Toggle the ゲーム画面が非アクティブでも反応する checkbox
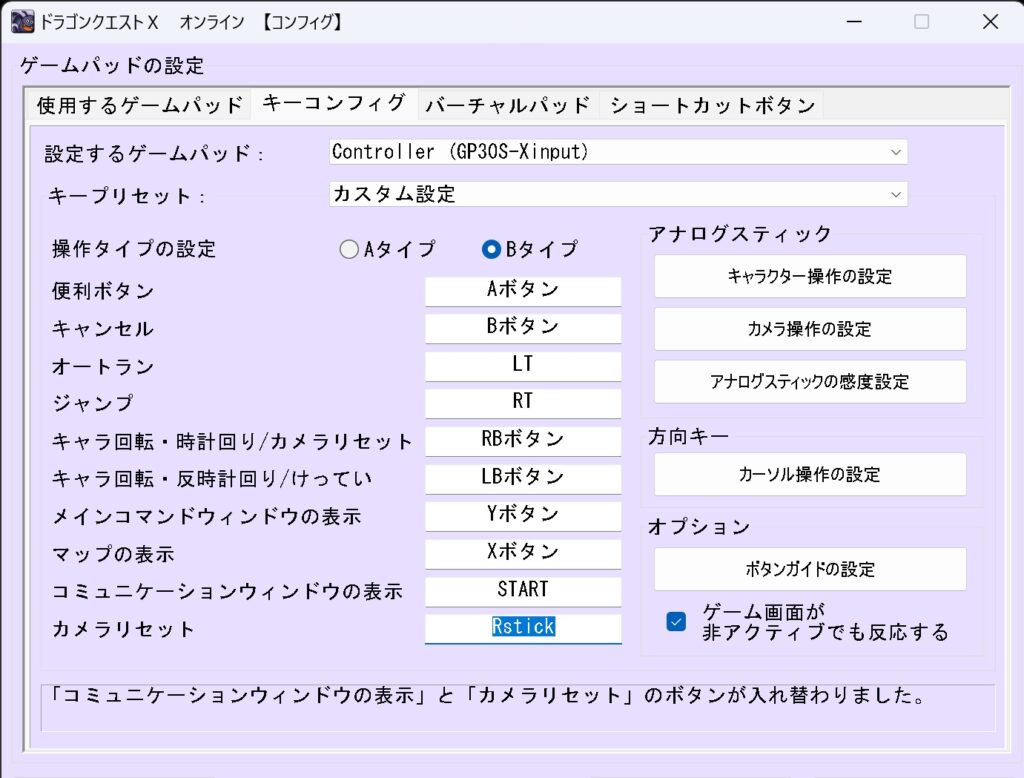This screenshot has height=778, width=1024. coord(676,621)
